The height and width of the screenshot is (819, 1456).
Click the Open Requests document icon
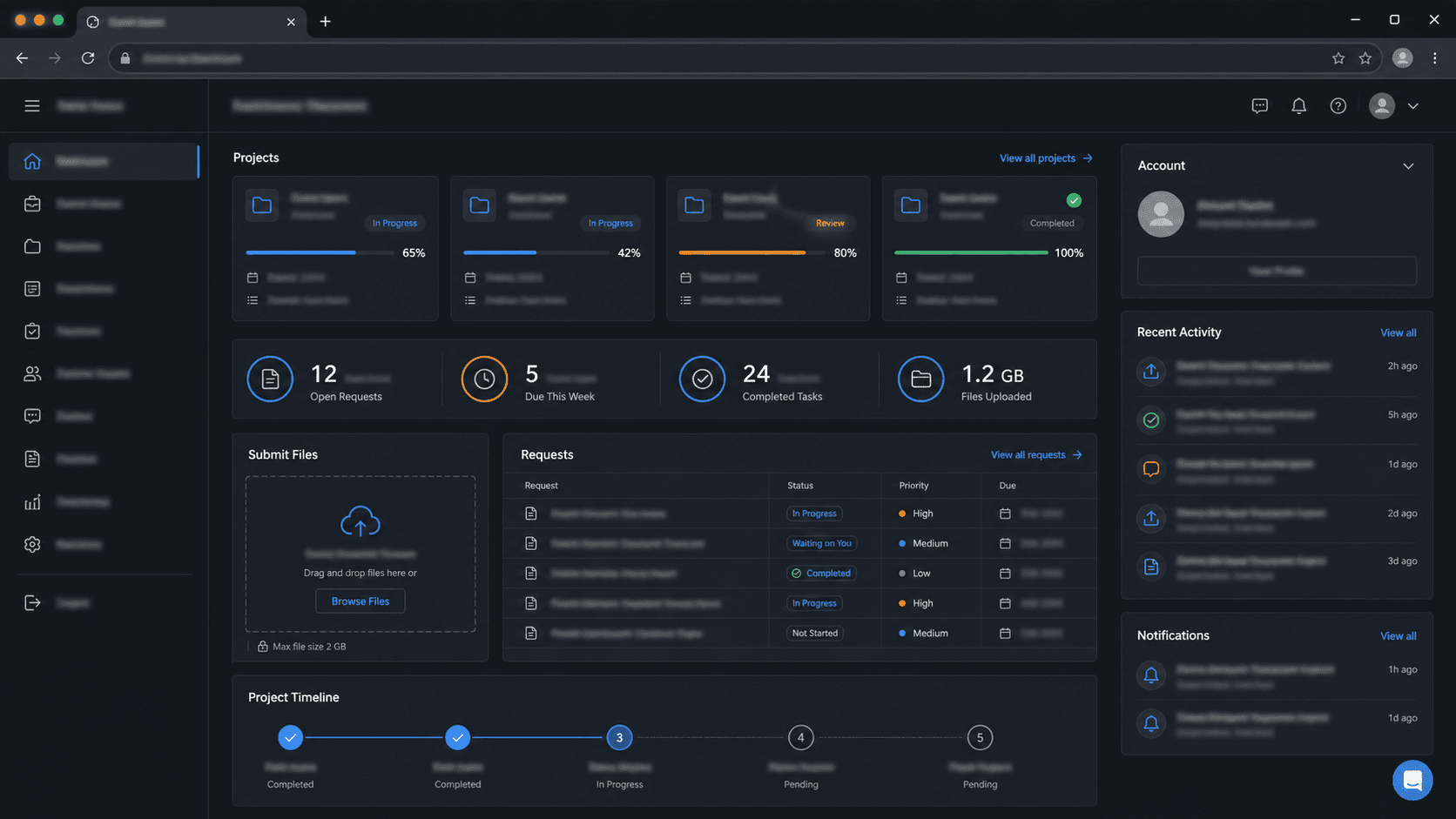tap(270, 379)
